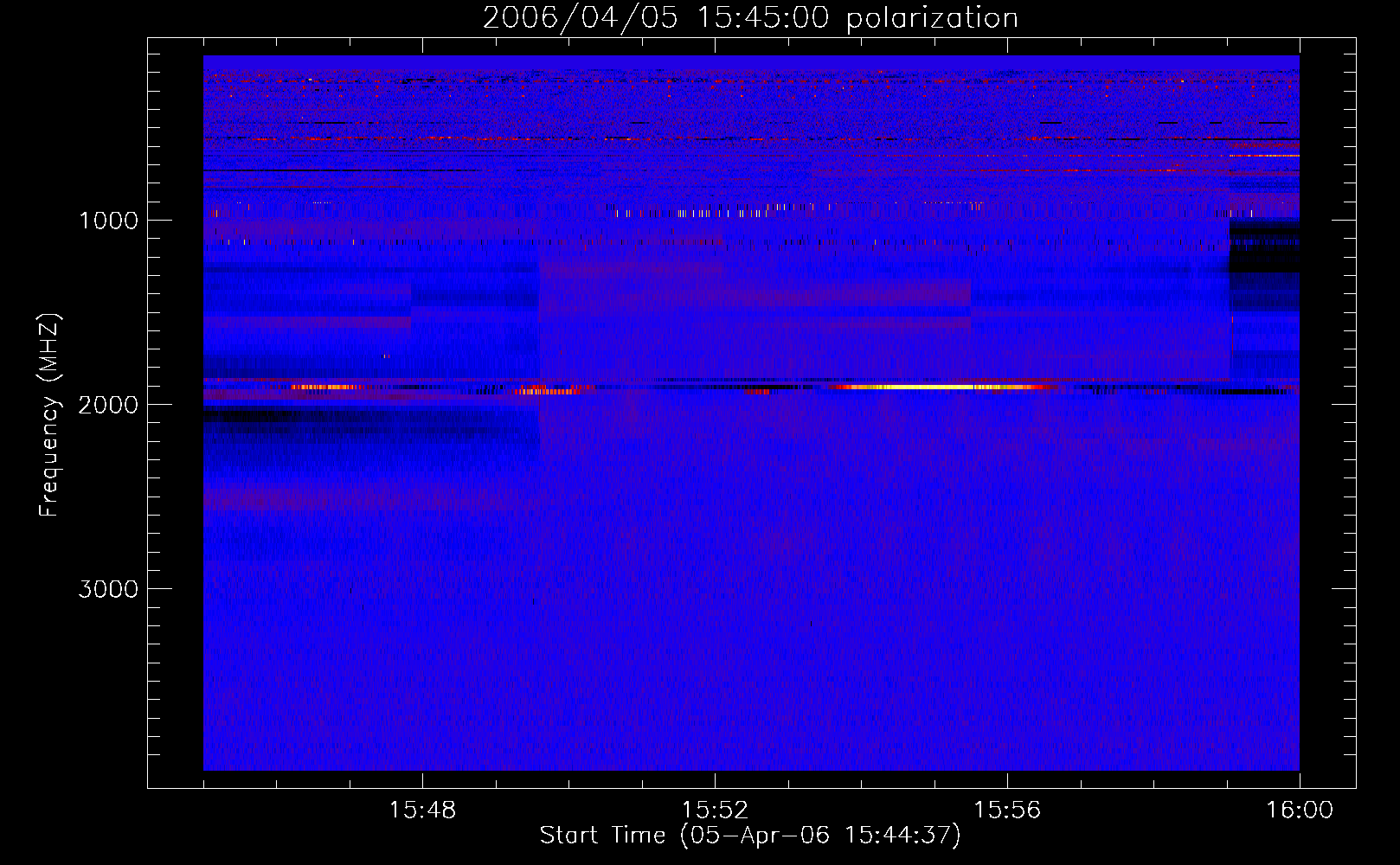Select the 'Frequency (MHZ)' axis label
This screenshot has height=865, width=1400.
[49, 415]
